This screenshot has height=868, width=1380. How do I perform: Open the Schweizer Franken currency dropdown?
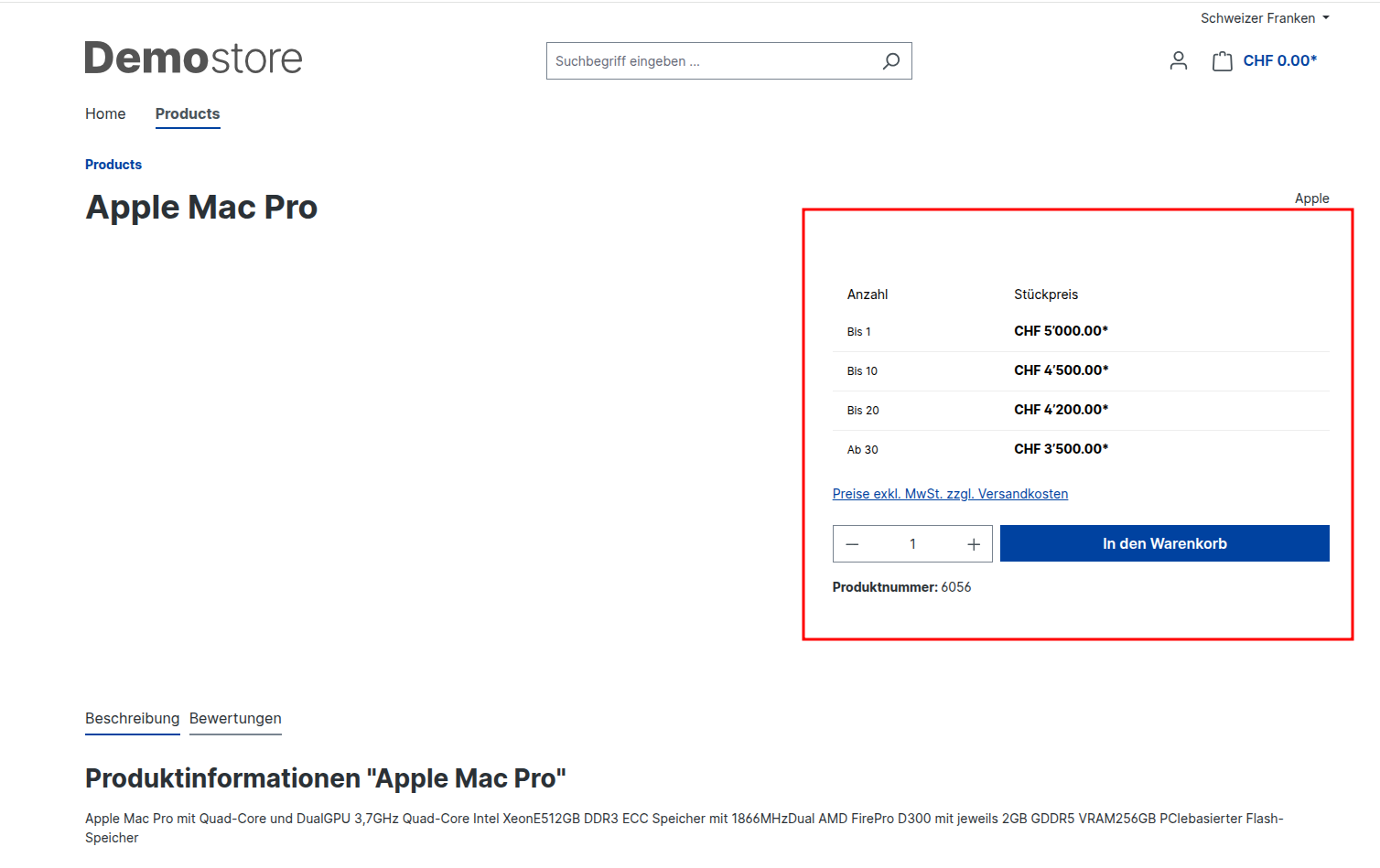[1258, 17]
